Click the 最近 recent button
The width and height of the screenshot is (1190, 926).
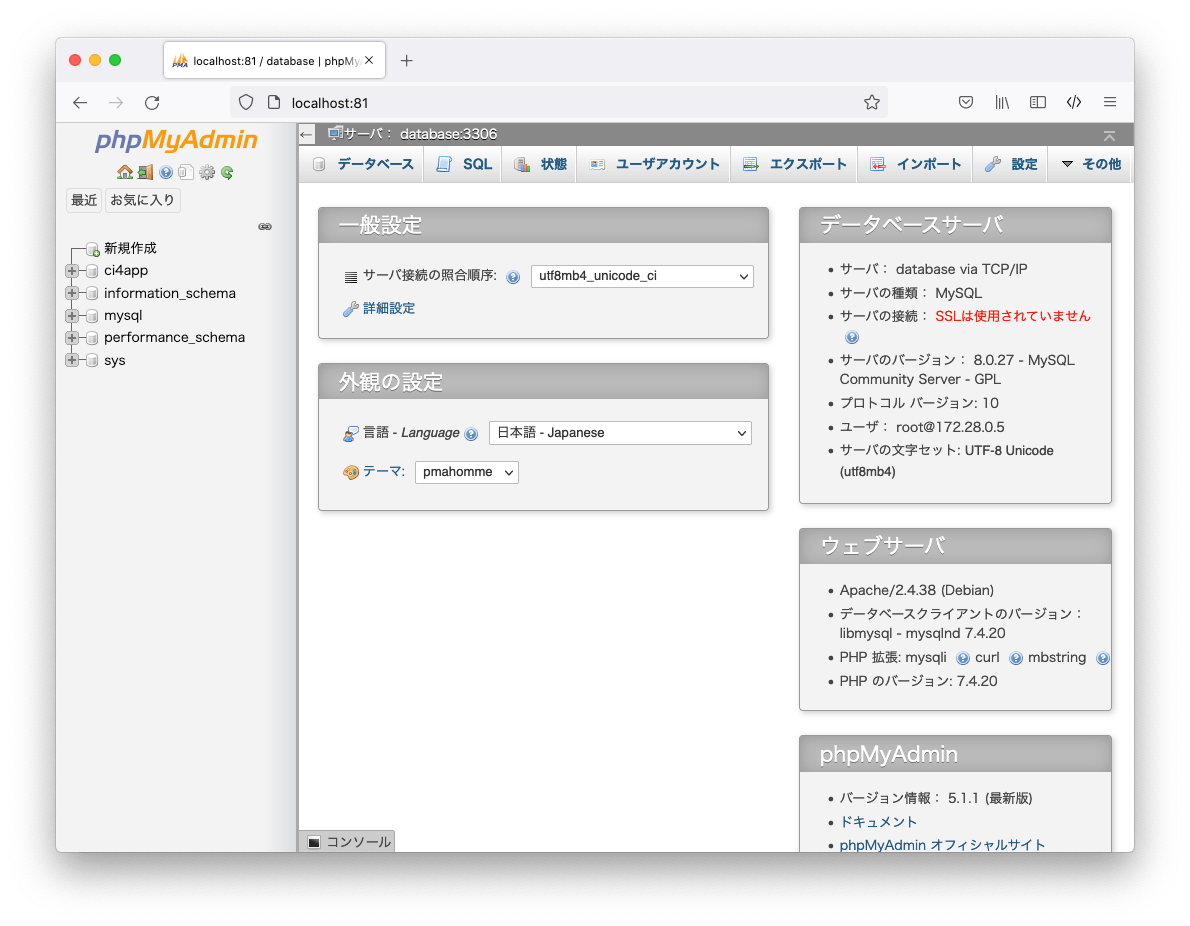click(84, 200)
